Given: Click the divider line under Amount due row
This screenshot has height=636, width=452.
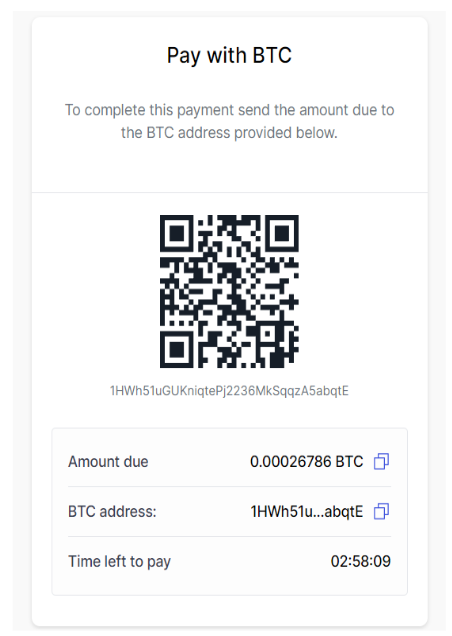Looking at the screenshot, I should coord(230,486).
